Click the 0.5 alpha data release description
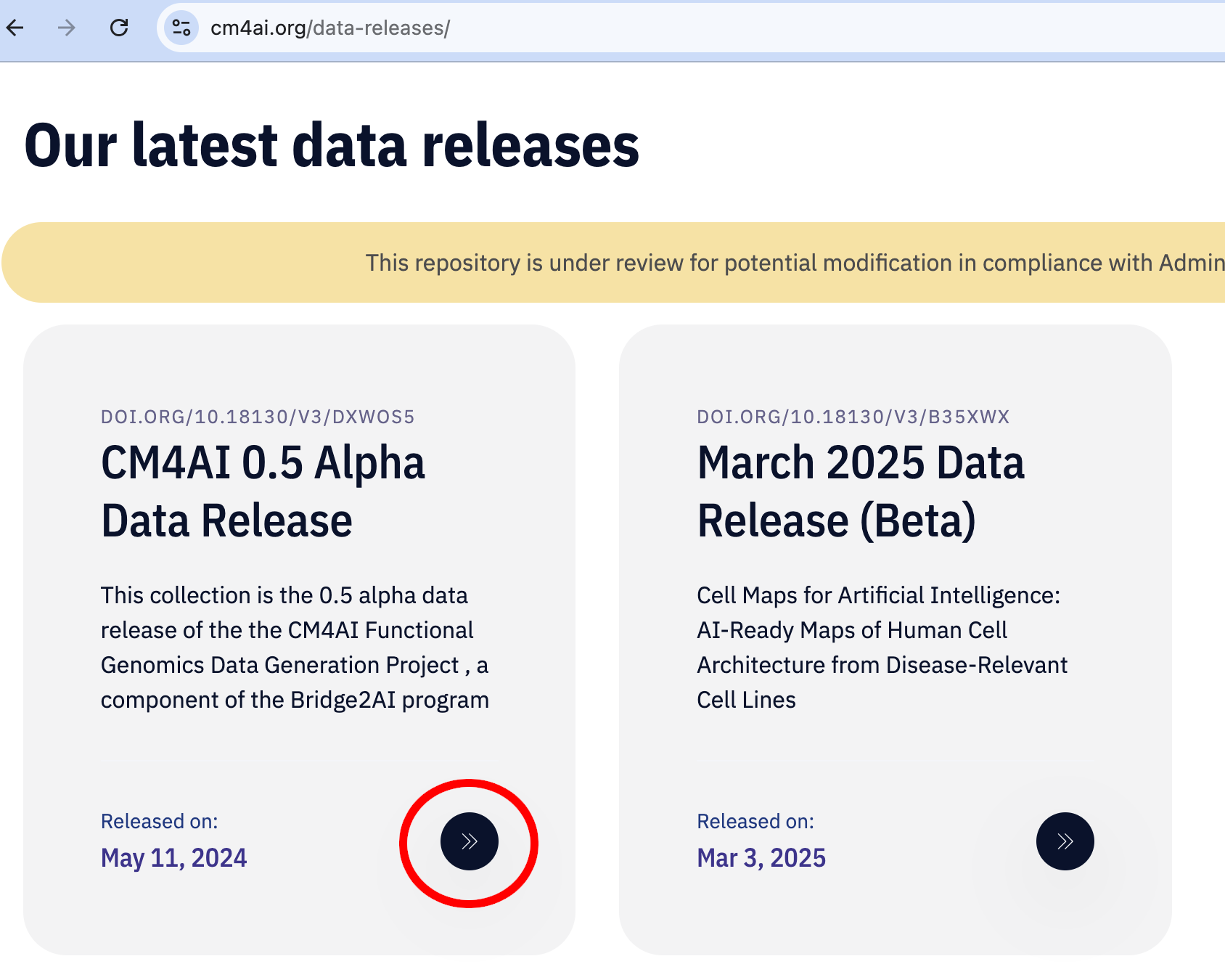 [x=295, y=648]
